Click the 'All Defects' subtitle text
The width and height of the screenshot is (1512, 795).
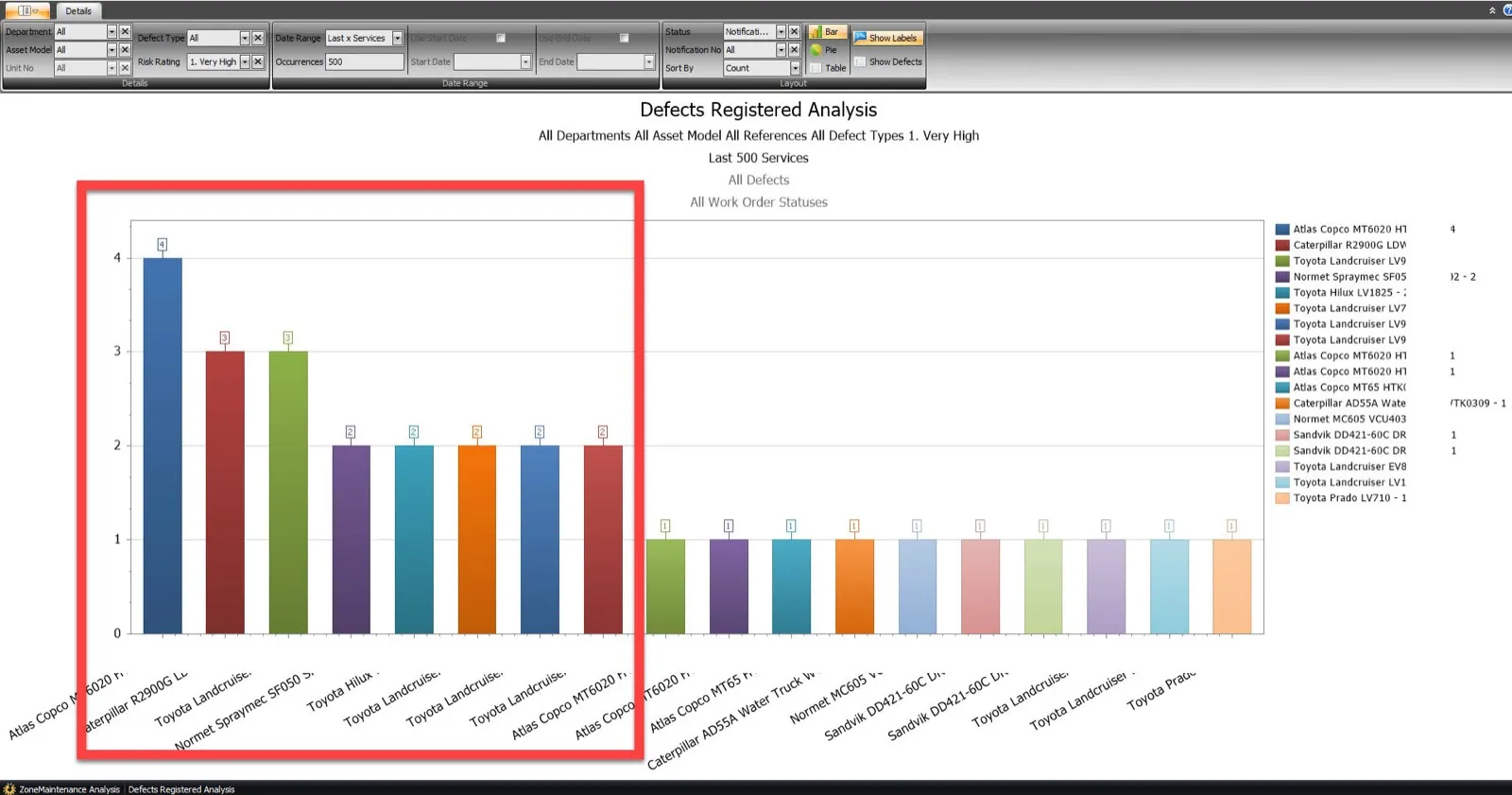[x=758, y=180]
